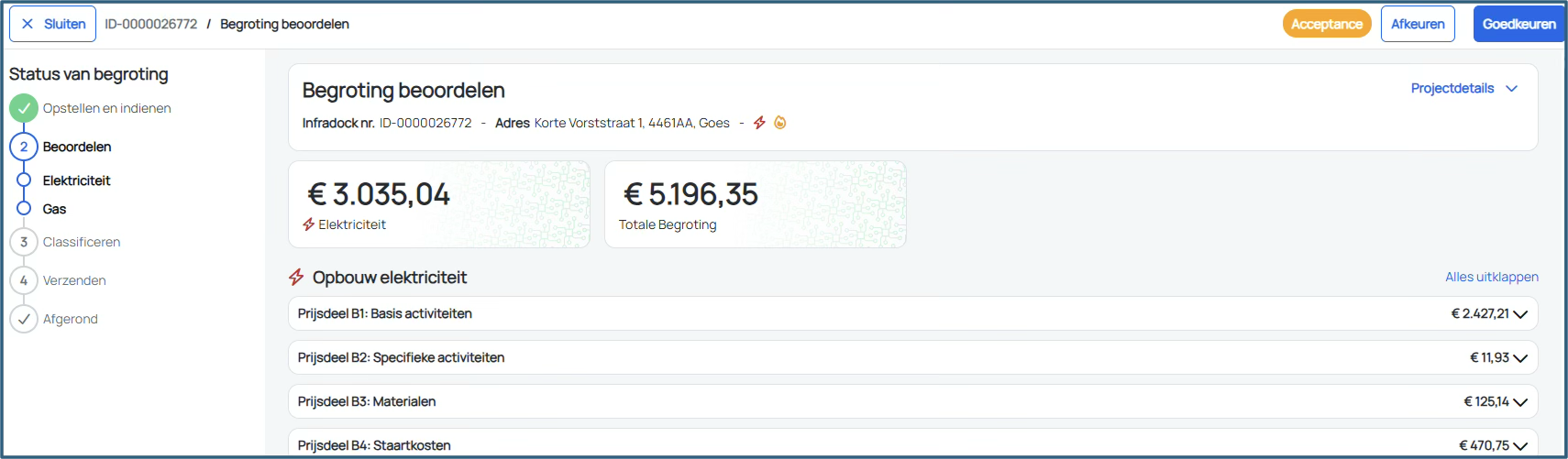Click the Afkeuren button
This screenshot has width=1568, height=459.
point(1418,24)
